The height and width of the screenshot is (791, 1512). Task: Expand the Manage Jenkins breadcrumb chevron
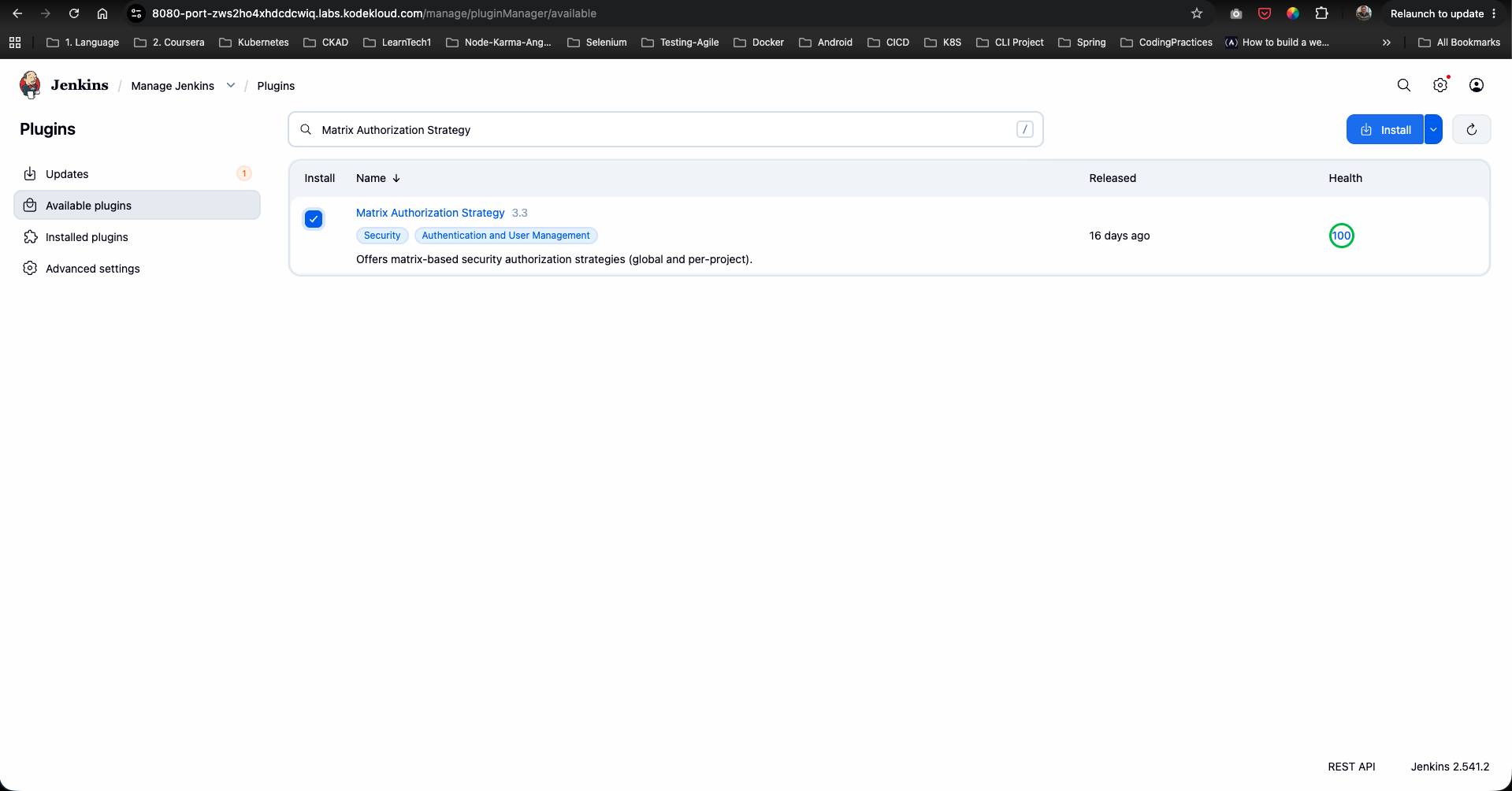click(231, 85)
